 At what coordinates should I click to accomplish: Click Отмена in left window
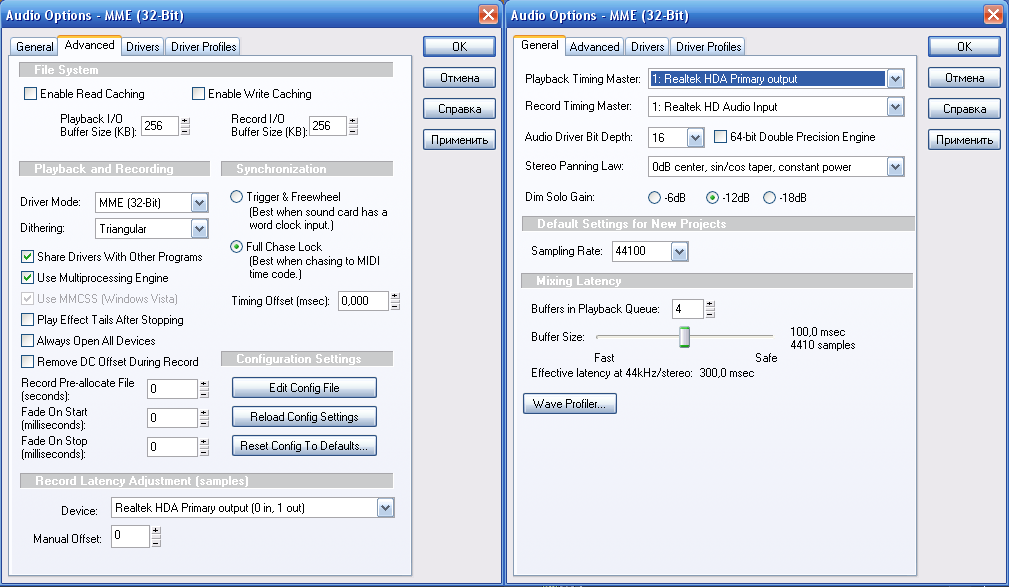(x=459, y=78)
